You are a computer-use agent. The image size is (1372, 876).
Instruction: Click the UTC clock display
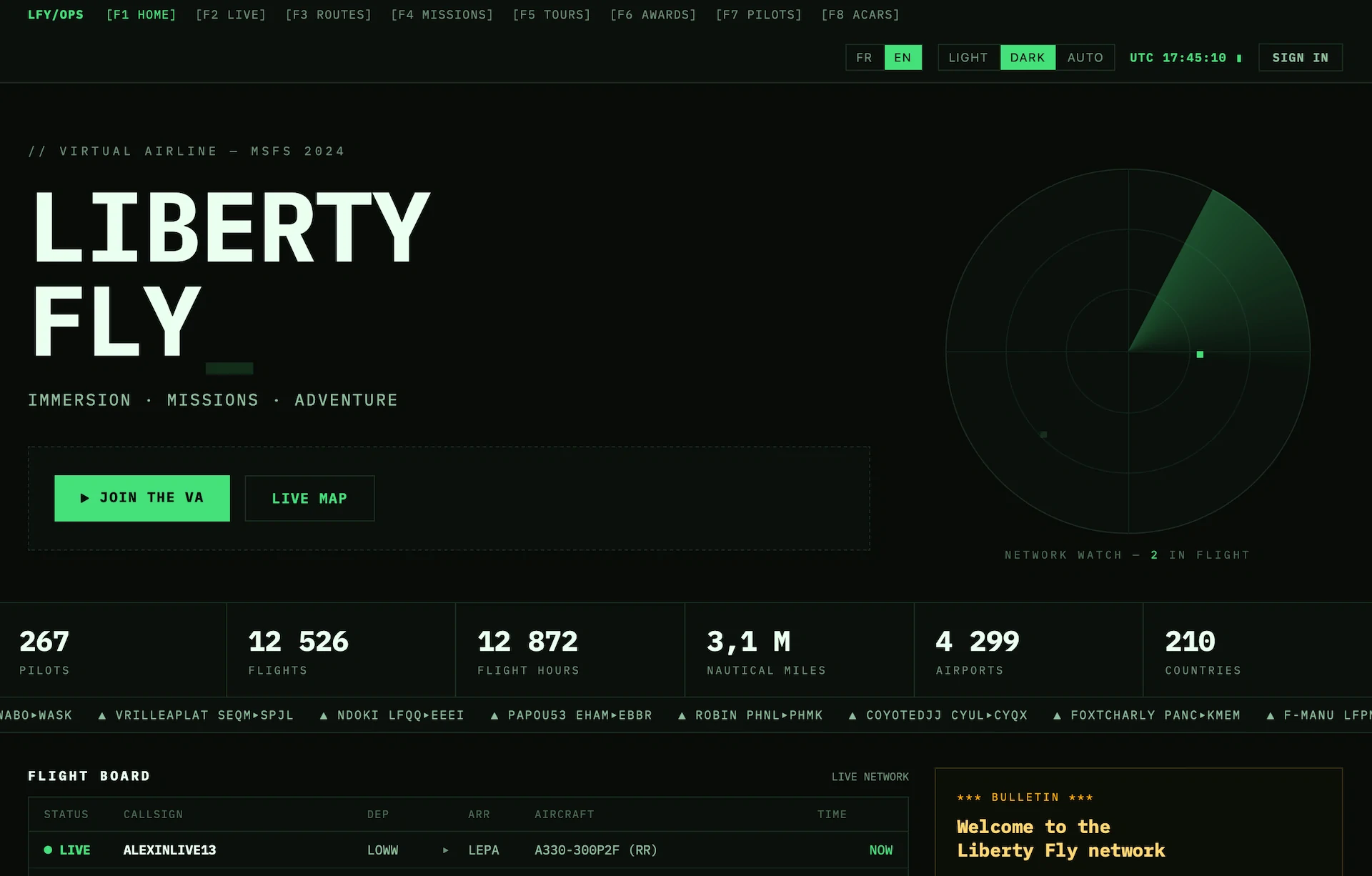click(x=1185, y=57)
